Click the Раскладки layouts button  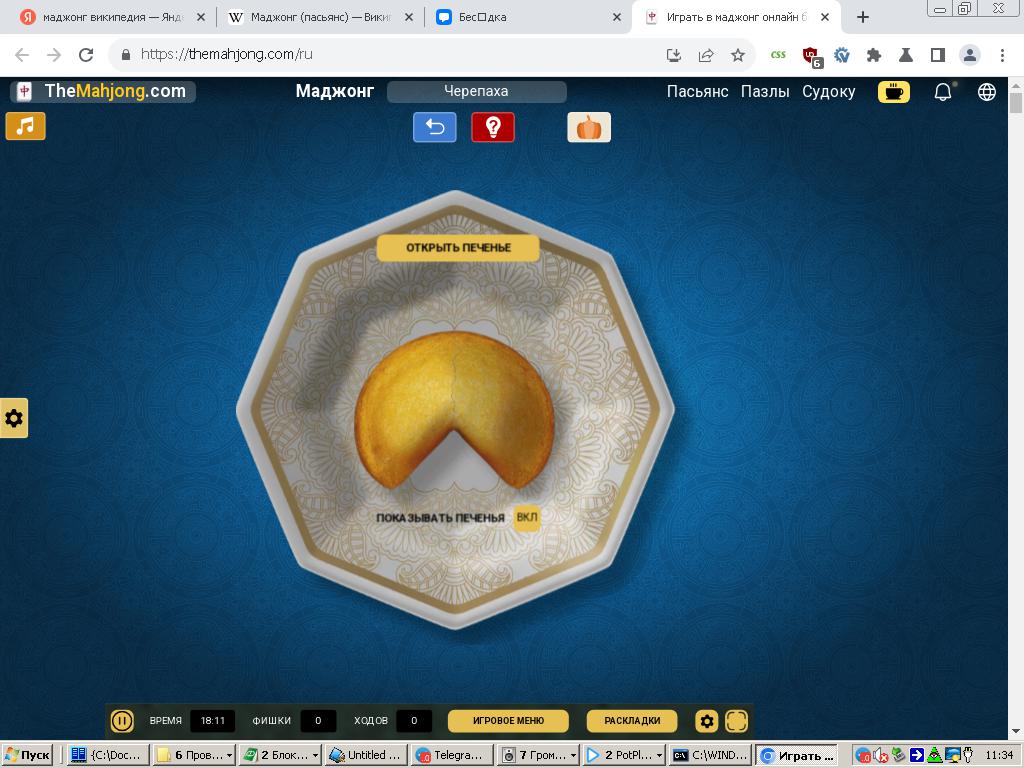point(632,720)
